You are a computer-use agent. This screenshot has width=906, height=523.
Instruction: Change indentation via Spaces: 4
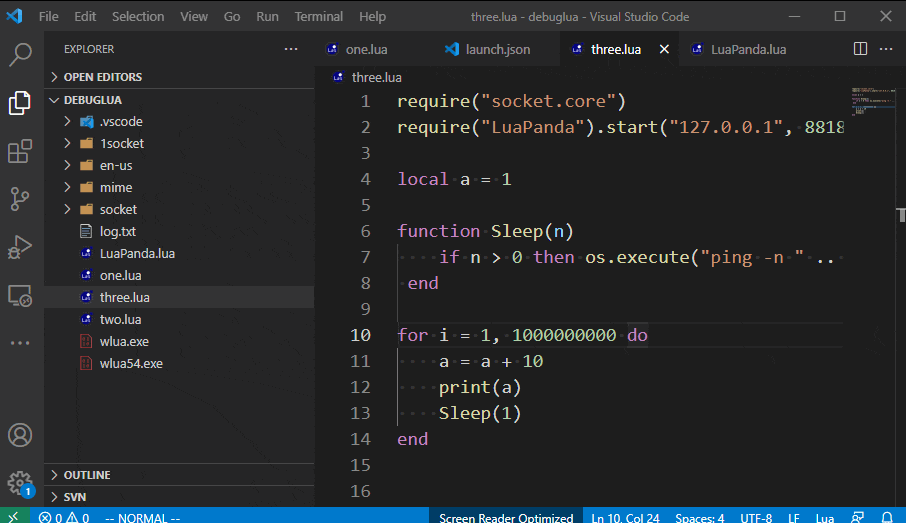coord(700,517)
